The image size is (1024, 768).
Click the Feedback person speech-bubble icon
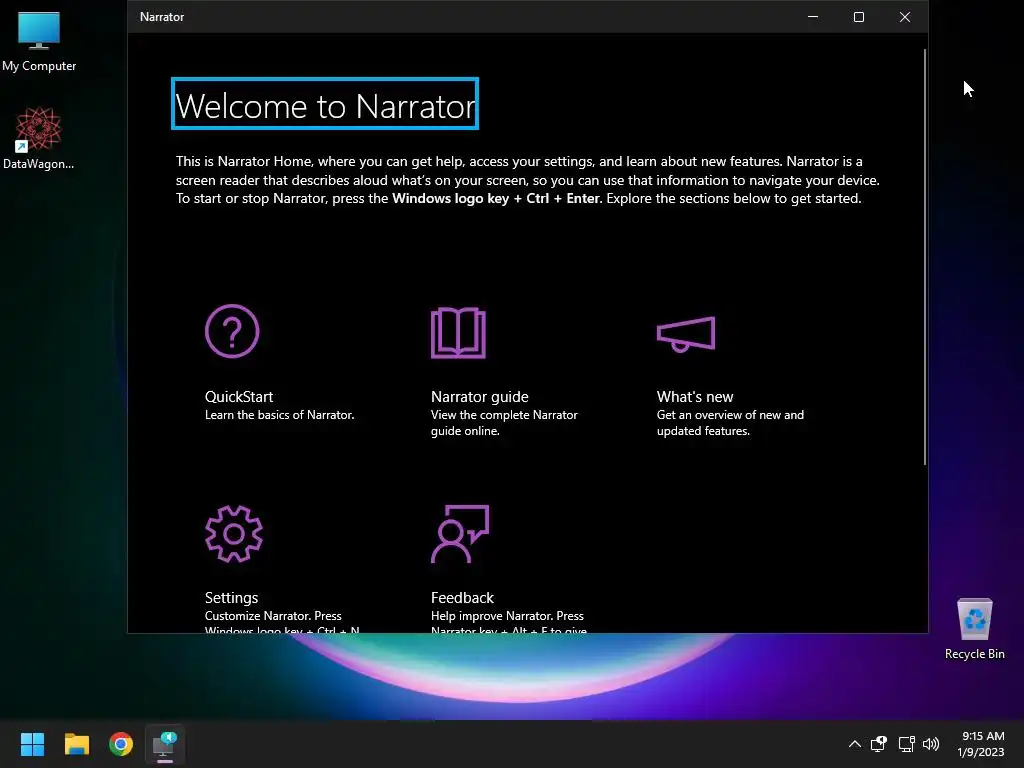[460, 534]
